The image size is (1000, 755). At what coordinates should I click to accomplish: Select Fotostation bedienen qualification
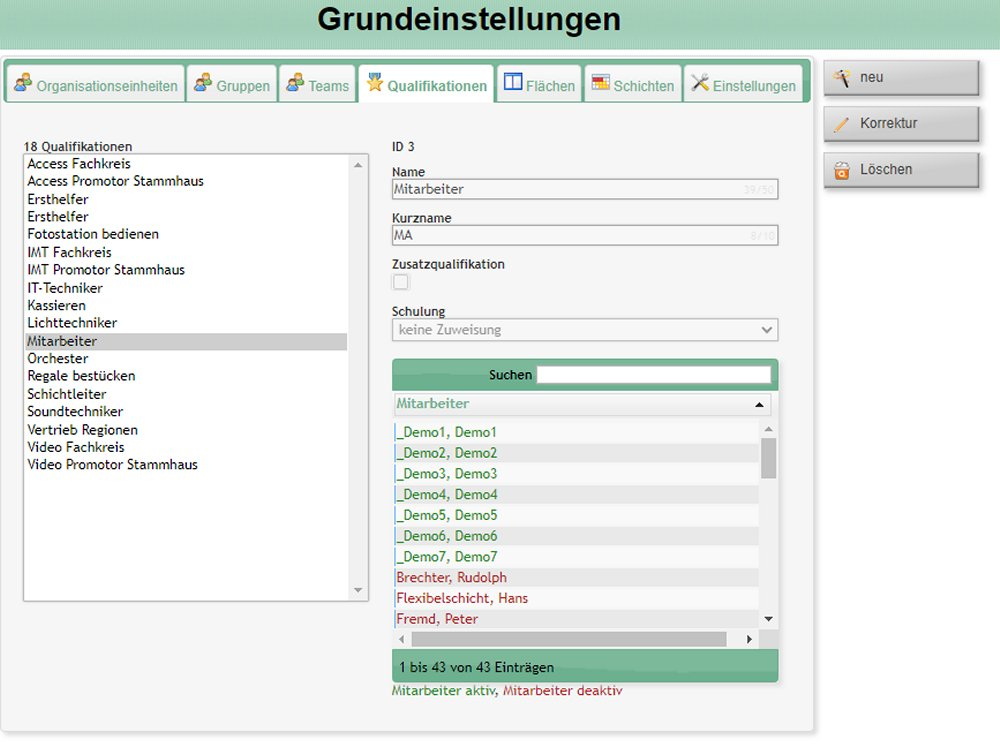186,234
